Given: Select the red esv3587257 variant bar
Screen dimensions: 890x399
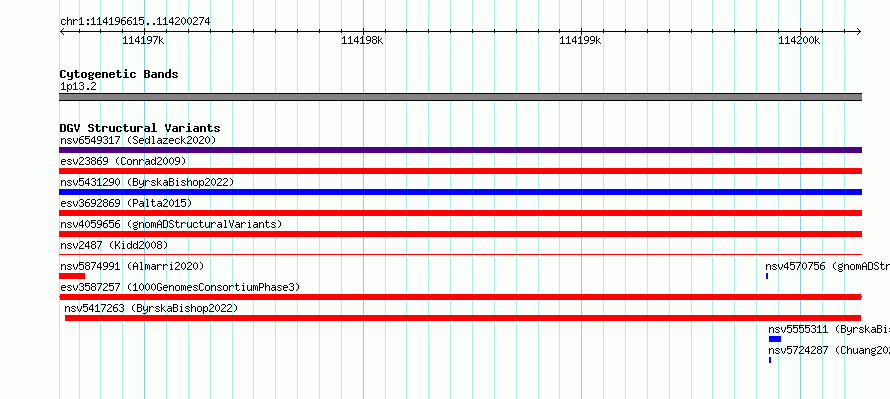Looking at the screenshot, I should [460, 297].
